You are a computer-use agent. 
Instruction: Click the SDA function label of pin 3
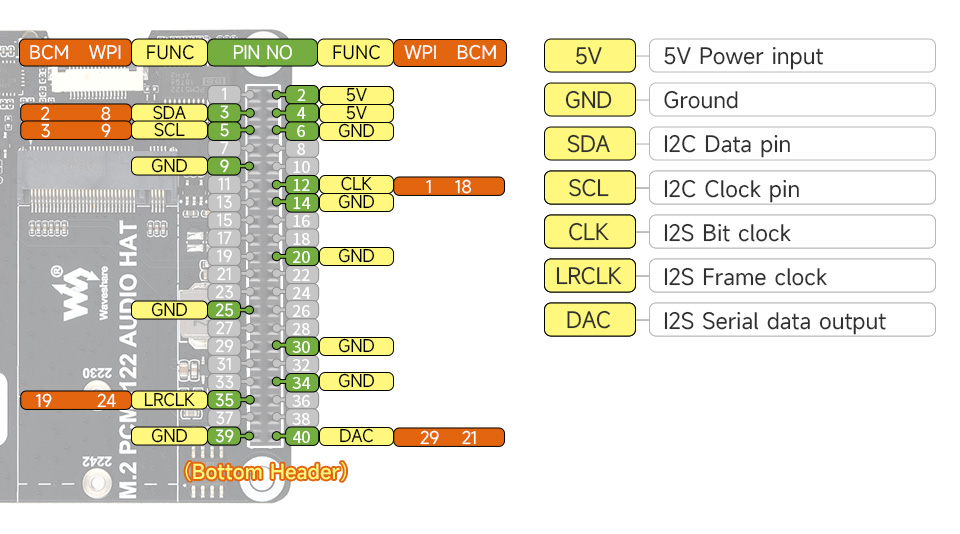(x=170, y=113)
